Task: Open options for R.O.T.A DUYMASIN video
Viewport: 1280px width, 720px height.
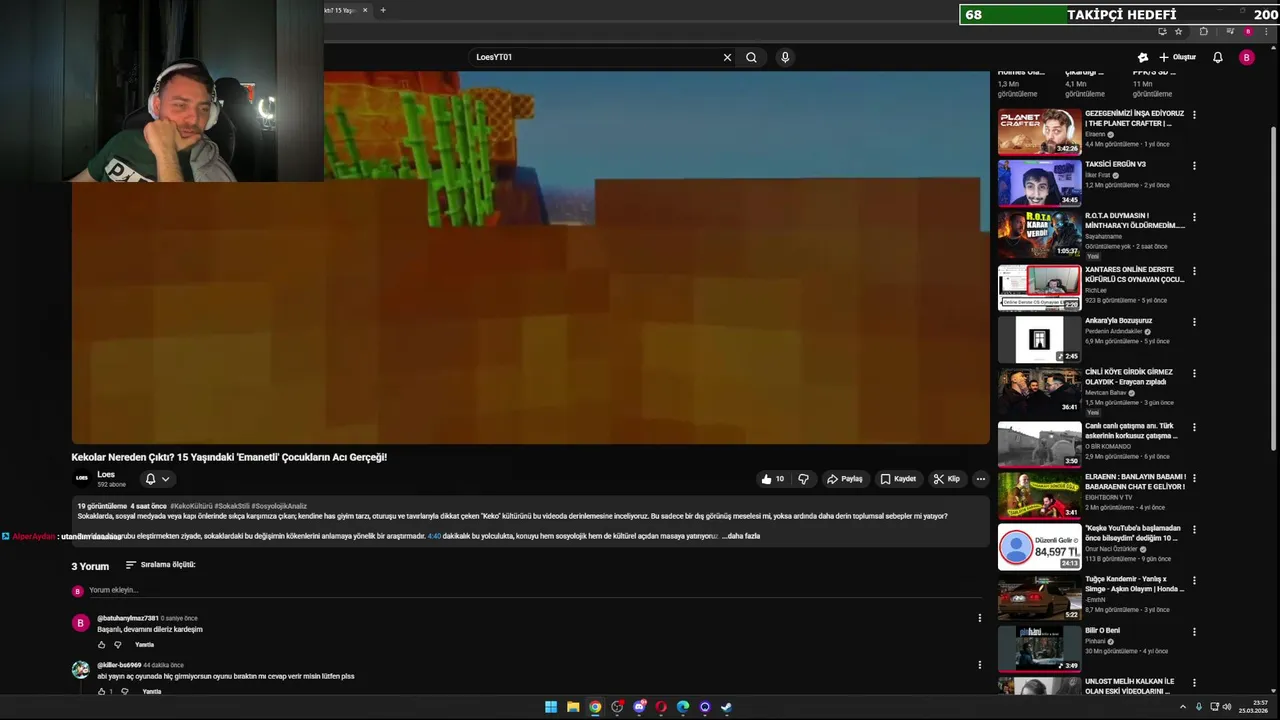Action: coord(1194,217)
